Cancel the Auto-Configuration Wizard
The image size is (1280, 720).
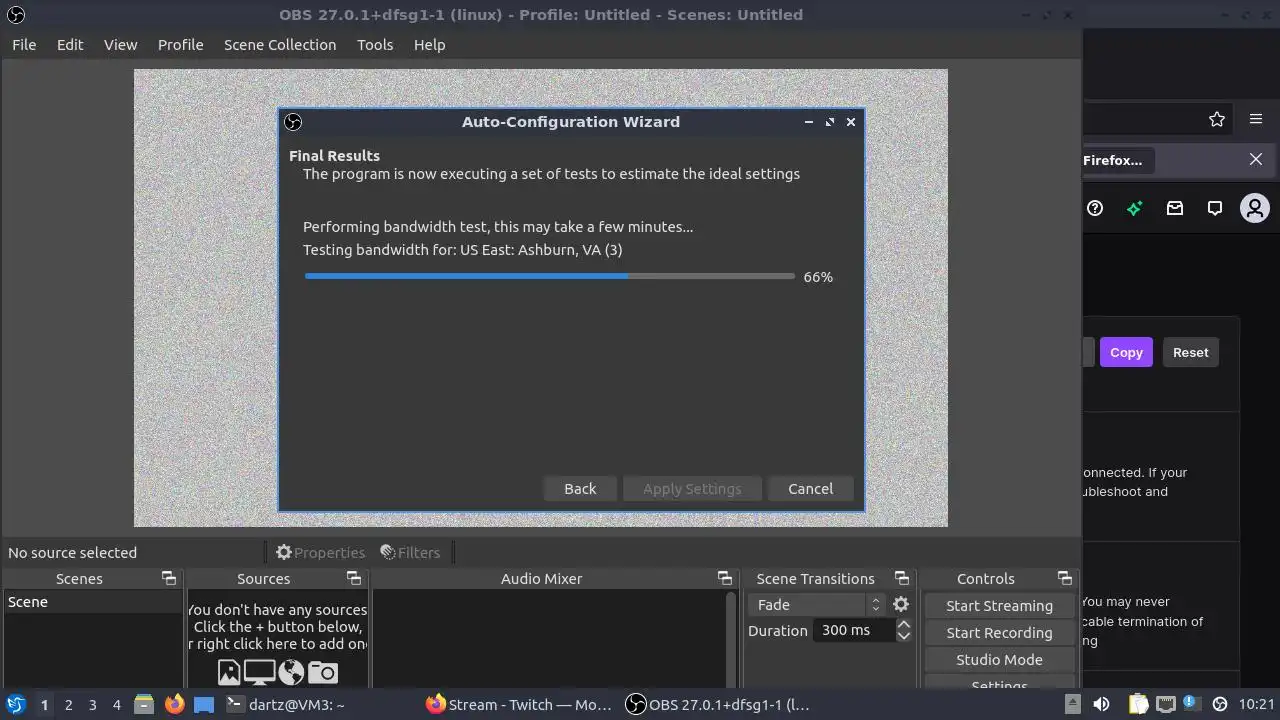[x=810, y=489]
